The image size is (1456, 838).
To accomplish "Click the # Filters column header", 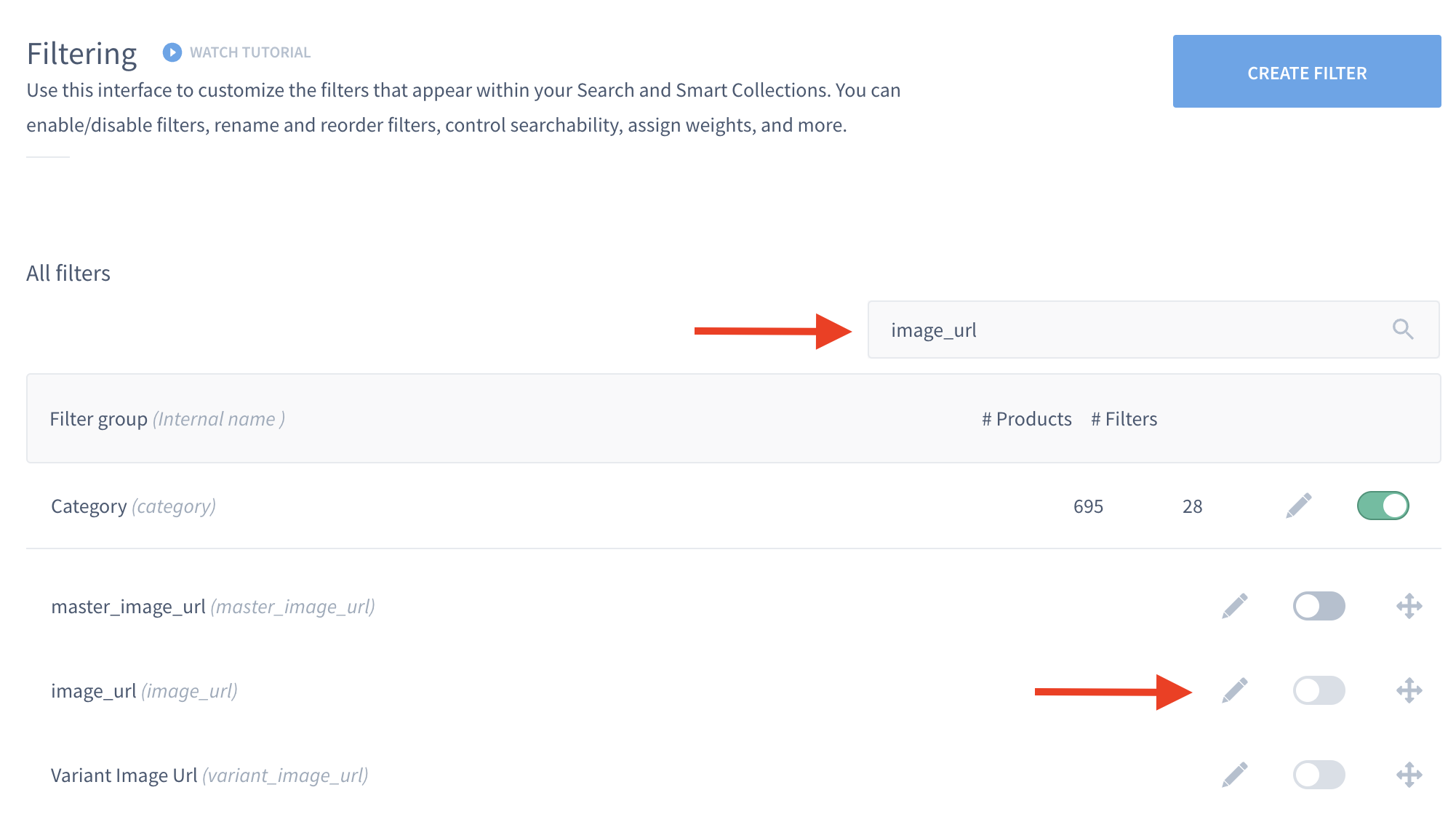I will (1124, 419).
